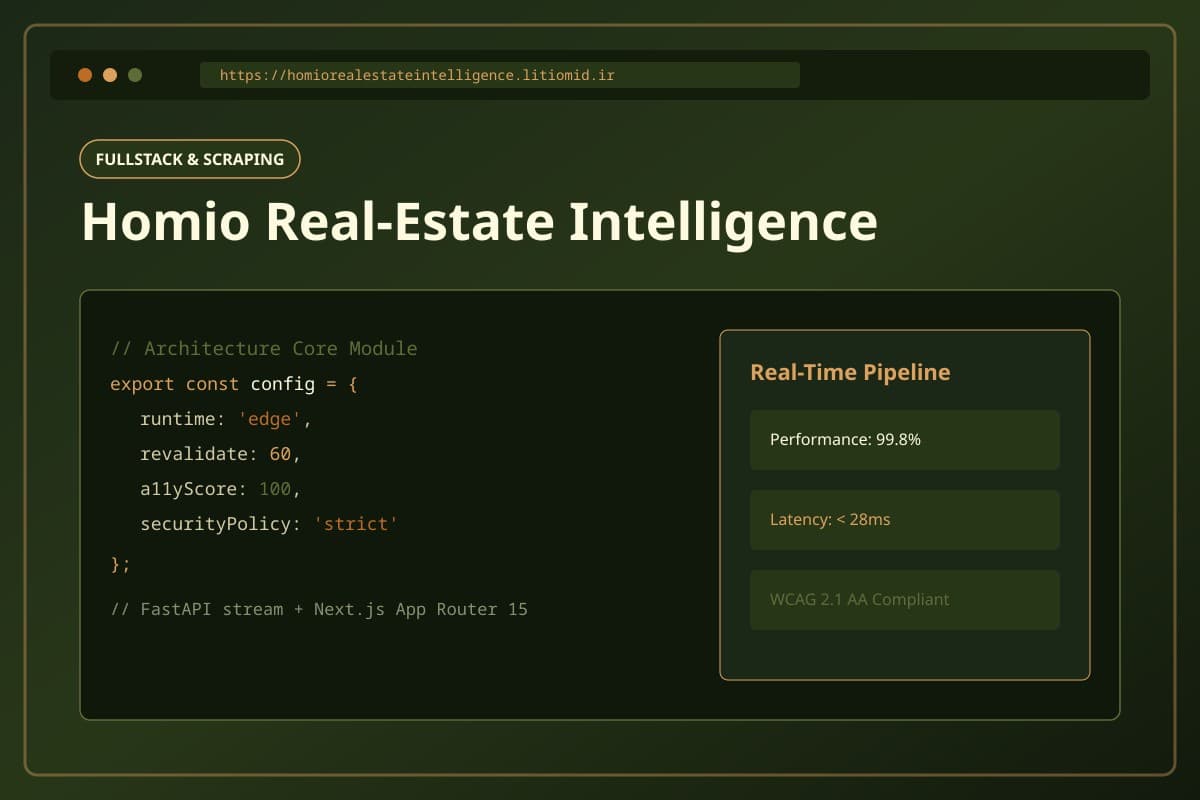The image size is (1200, 800).
Task: Select the WCAG 2.1 AA Compliant row
Action: (905, 600)
